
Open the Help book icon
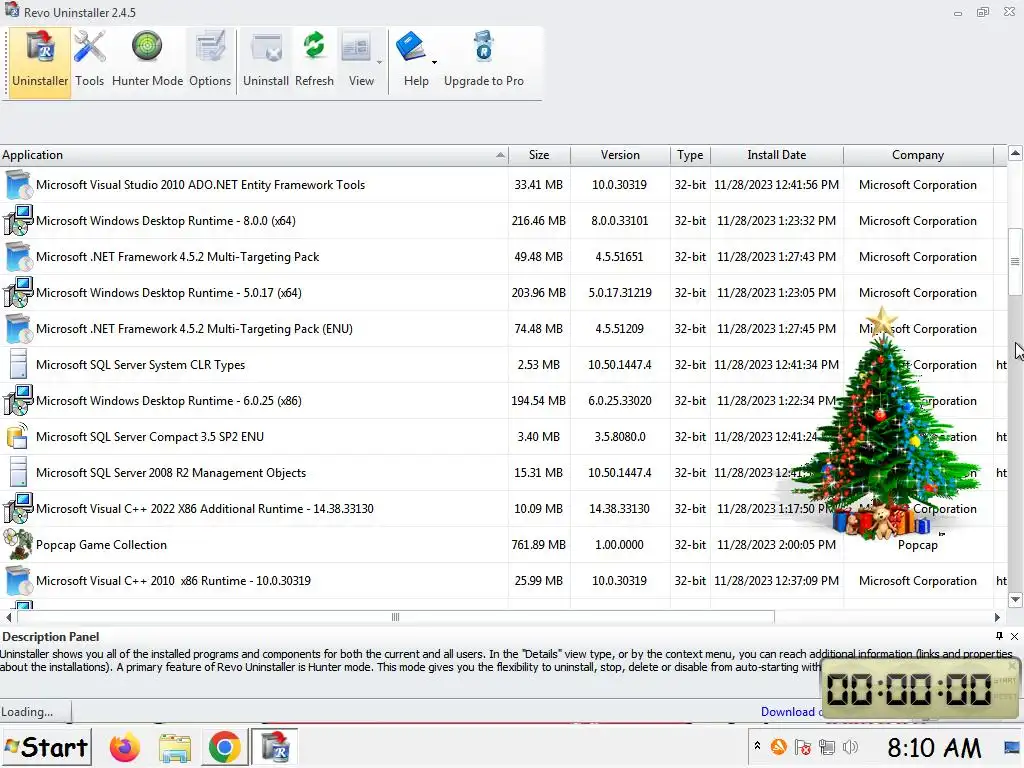click(x=413, y=49)
